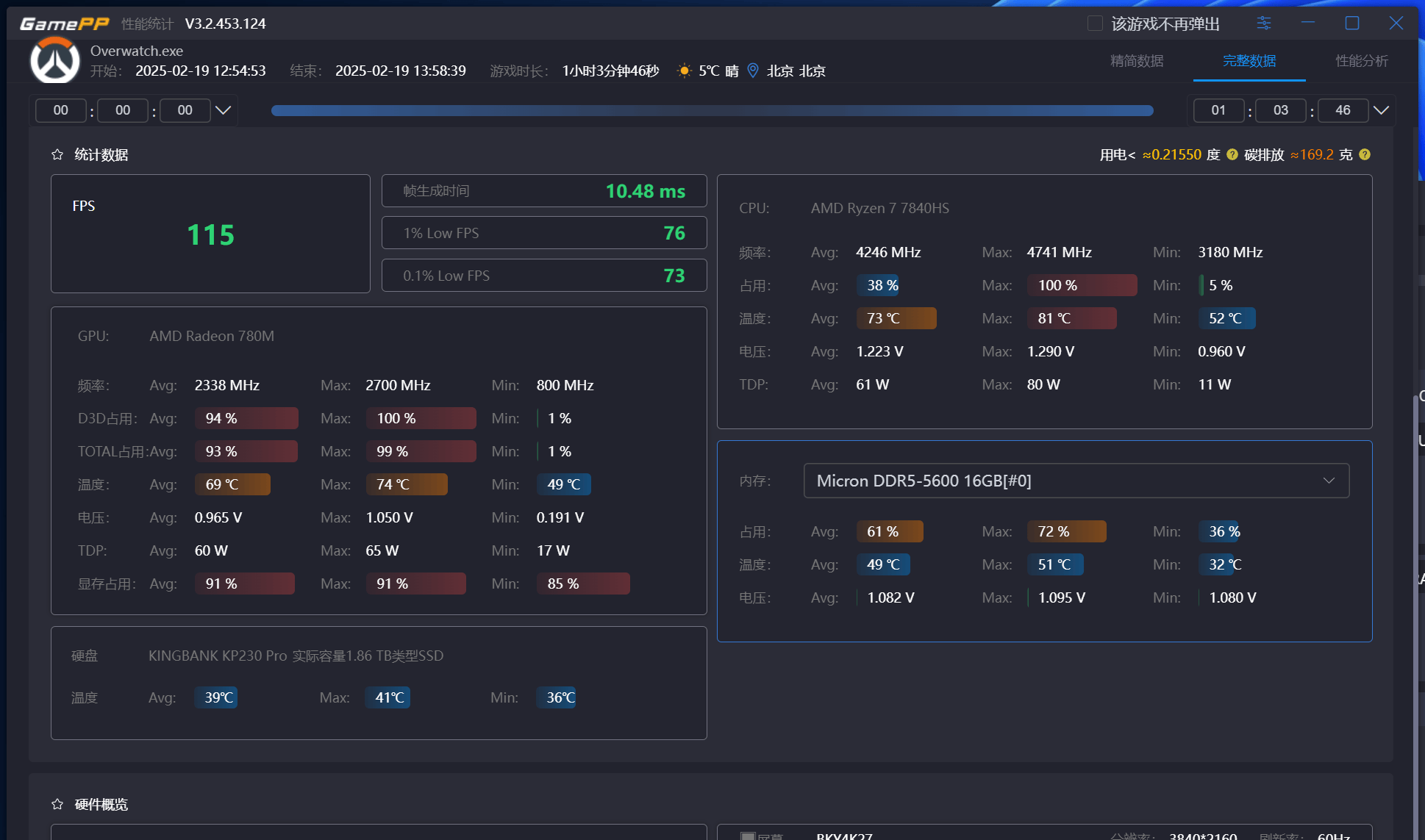Switch to the 精简数据 tab
This screenshot has height=840, width=1425.
tap(1137, 61)
